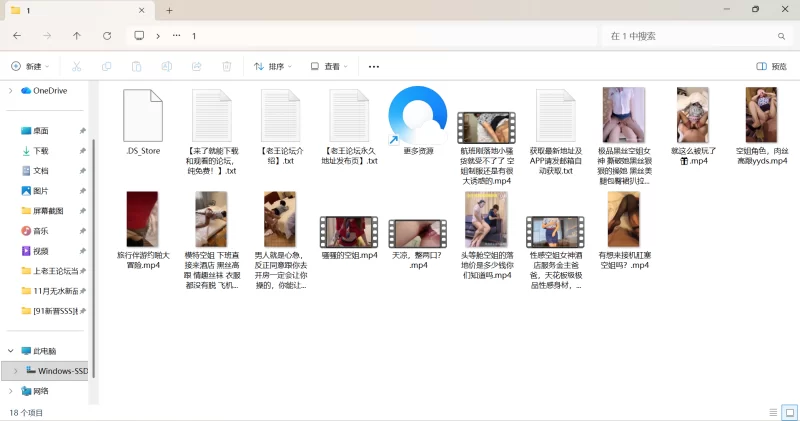
Task: Click the Delete trash can icon
Action: click(226, 66)
